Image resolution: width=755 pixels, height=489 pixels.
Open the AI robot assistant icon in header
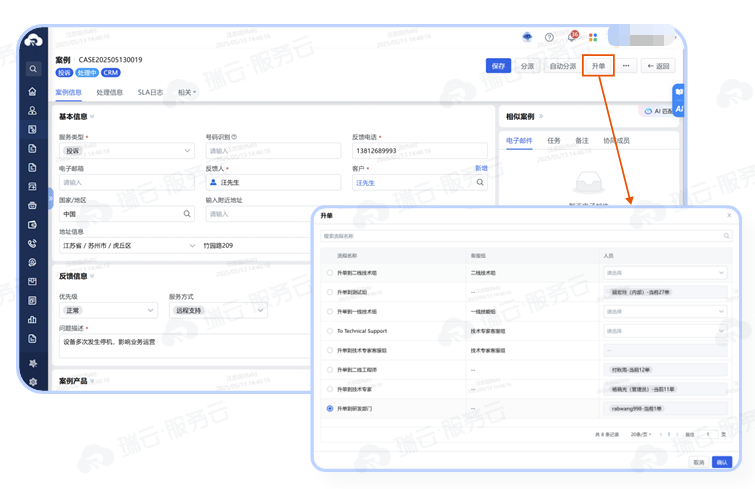(x=527, y=37)
